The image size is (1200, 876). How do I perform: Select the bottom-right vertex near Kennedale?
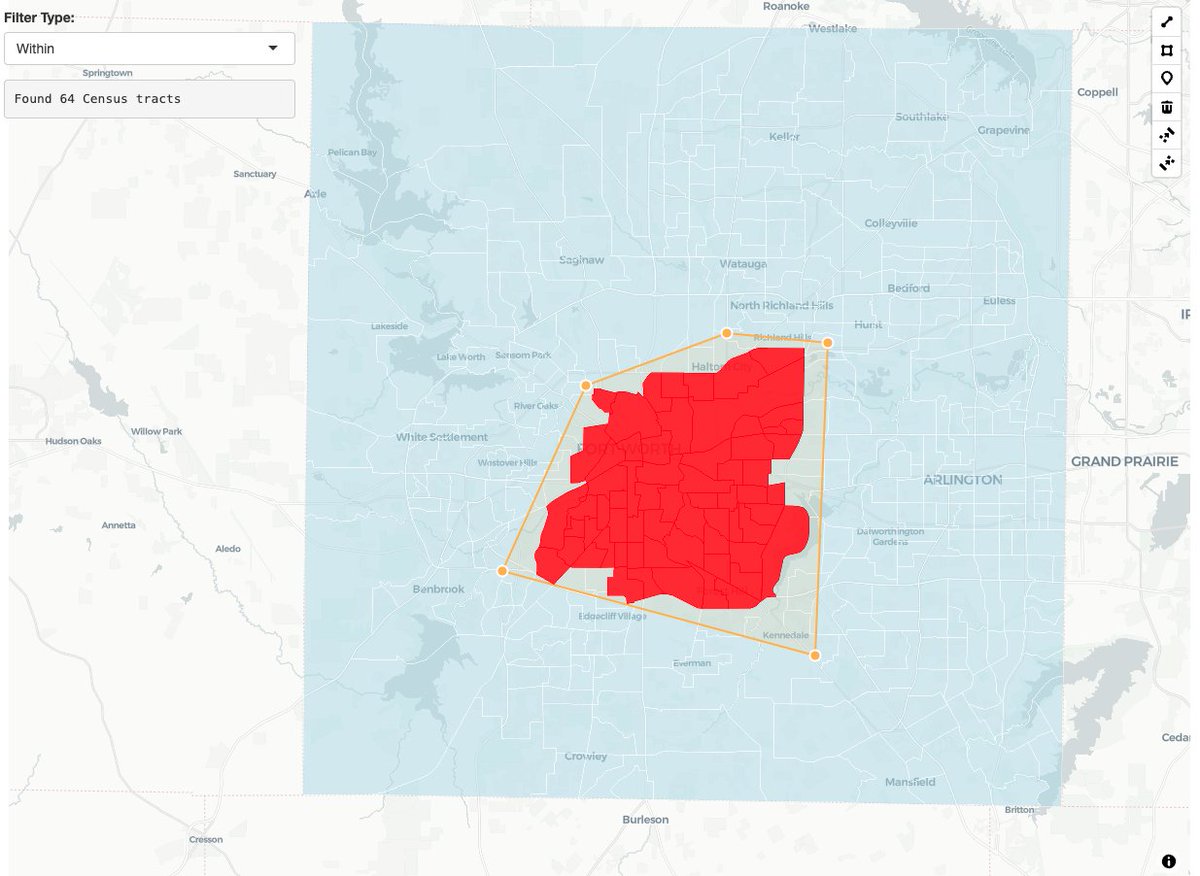pos(814,655)
